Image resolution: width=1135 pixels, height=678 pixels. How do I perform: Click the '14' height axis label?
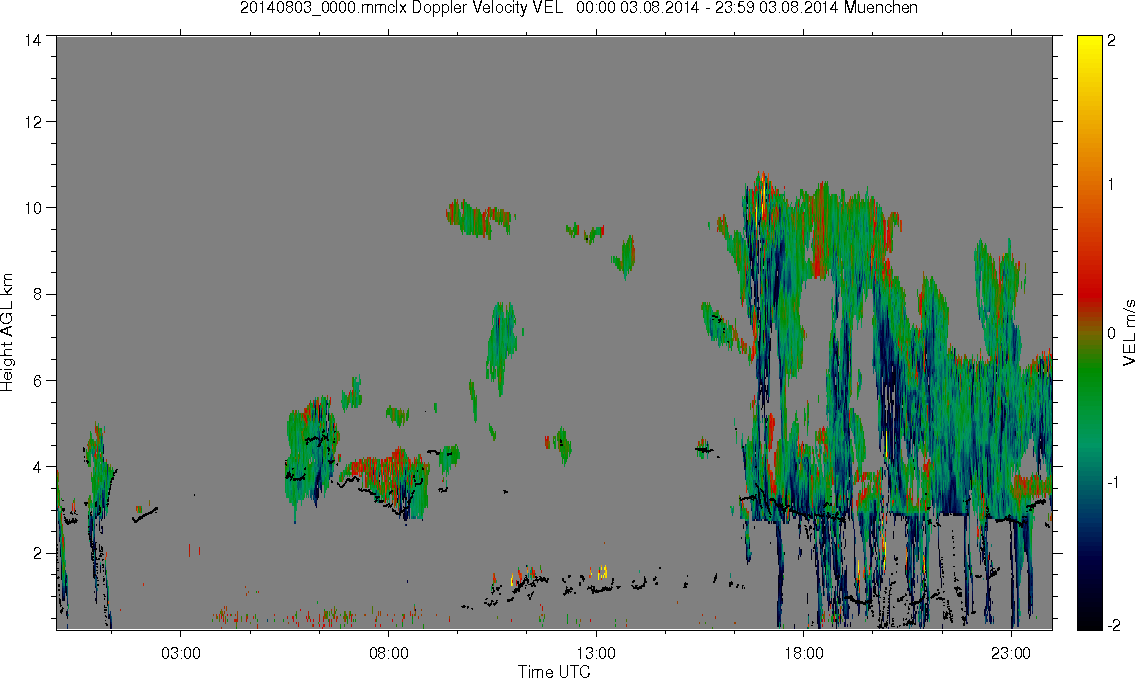click(x=33, y=41)
